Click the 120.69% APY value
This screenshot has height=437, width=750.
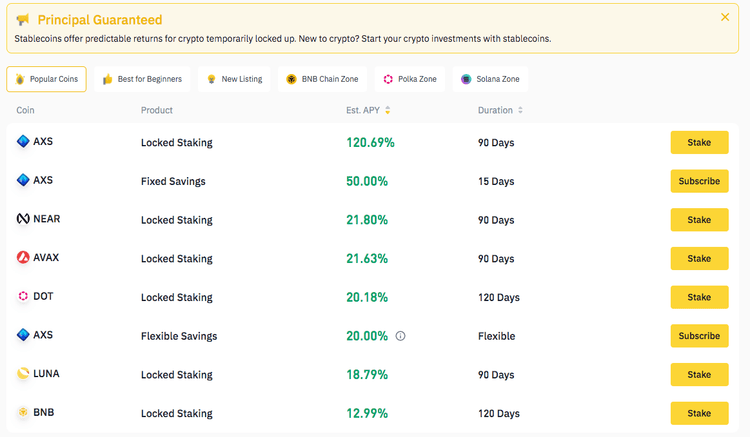[x=370, y=142]
